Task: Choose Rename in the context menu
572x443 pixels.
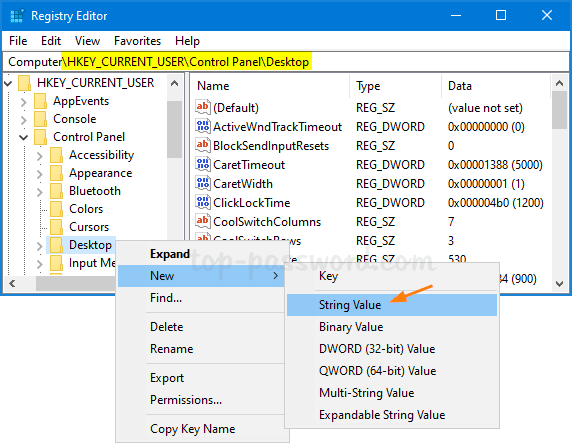Action: click(x=201, y=348)
